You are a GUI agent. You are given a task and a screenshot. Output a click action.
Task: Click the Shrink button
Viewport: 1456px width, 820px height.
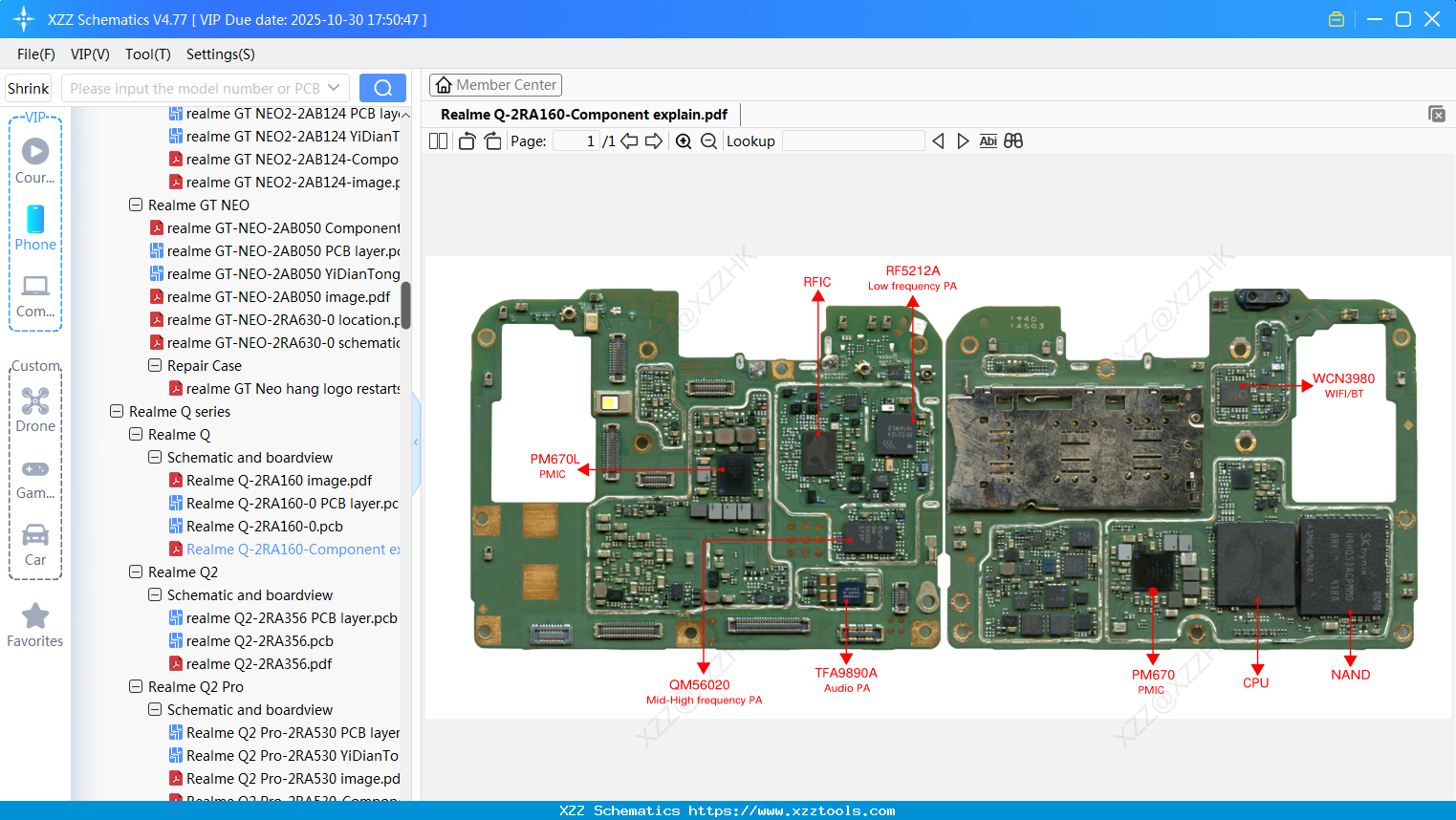[x=29, y=88]
